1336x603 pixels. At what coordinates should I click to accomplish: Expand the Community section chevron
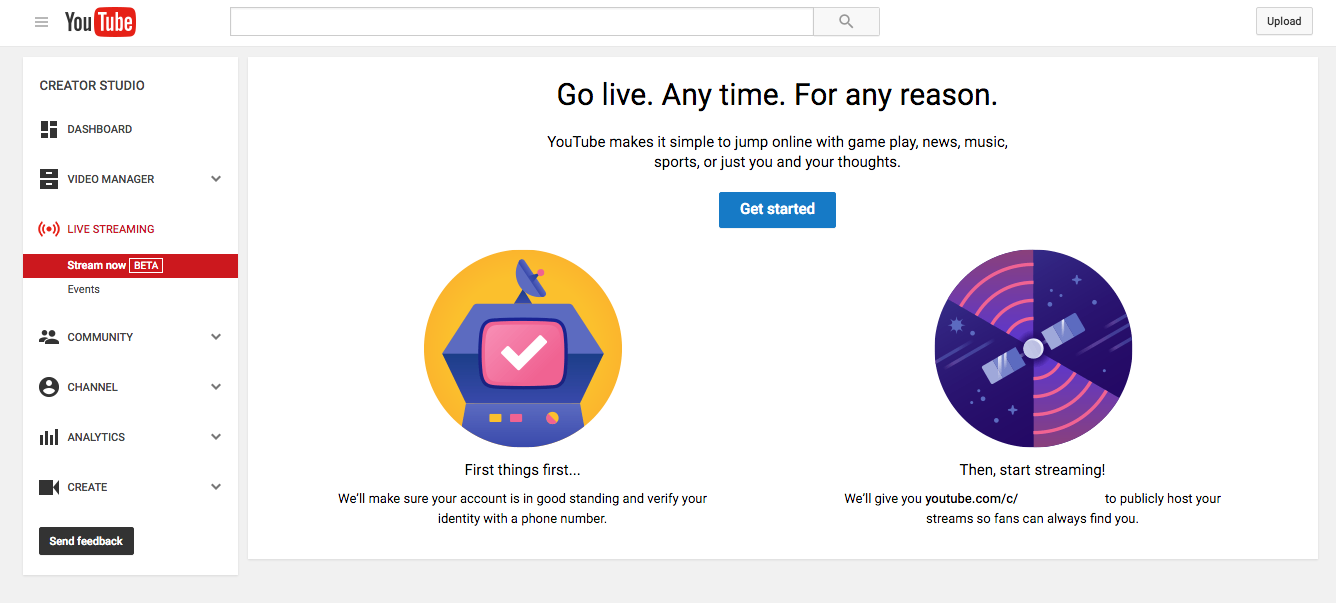pyautogui.click(x=216, y=337)
